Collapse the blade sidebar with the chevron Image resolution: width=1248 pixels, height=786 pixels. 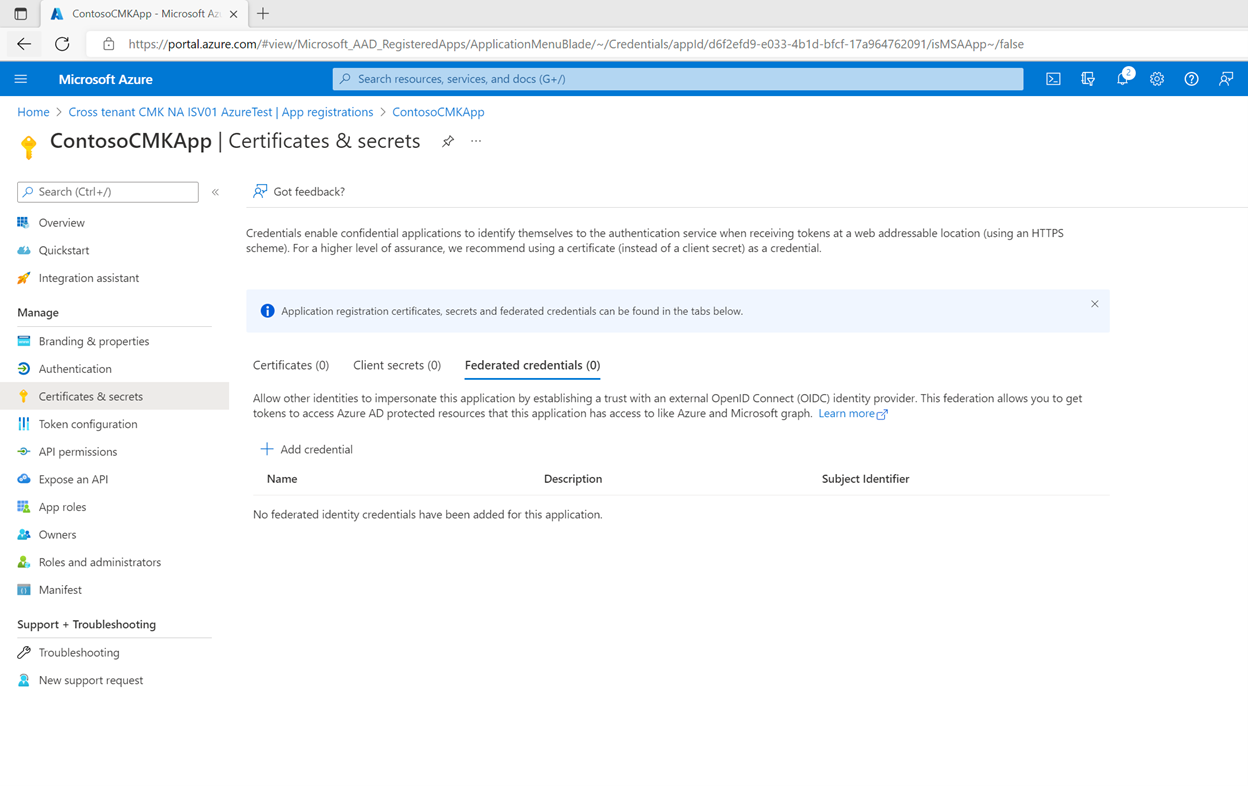click(215, 191)
